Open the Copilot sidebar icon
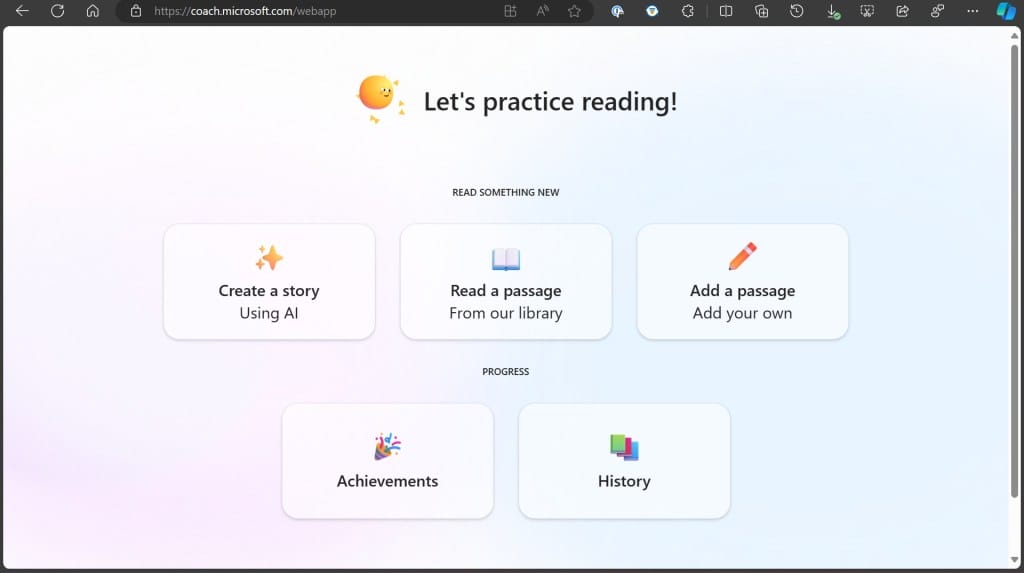The image size is (1024, 573). [x=1006, y=11]
